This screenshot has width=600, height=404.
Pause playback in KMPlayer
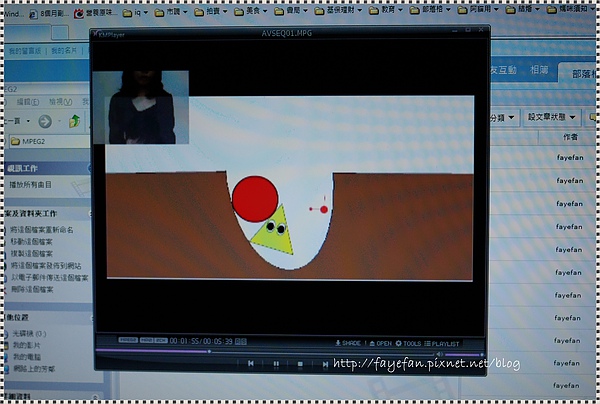276,364
